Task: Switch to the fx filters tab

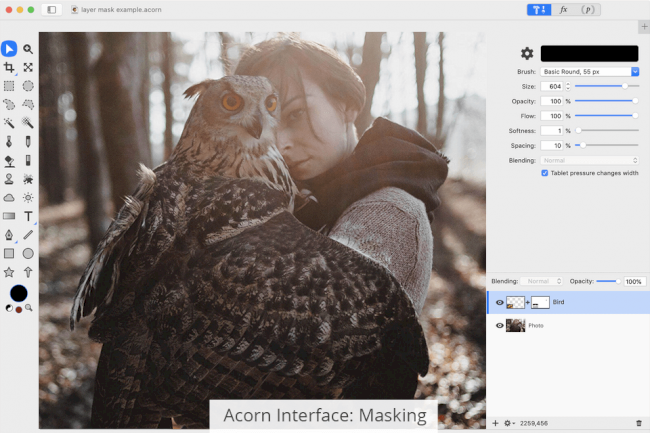Action: click(563, 10)
